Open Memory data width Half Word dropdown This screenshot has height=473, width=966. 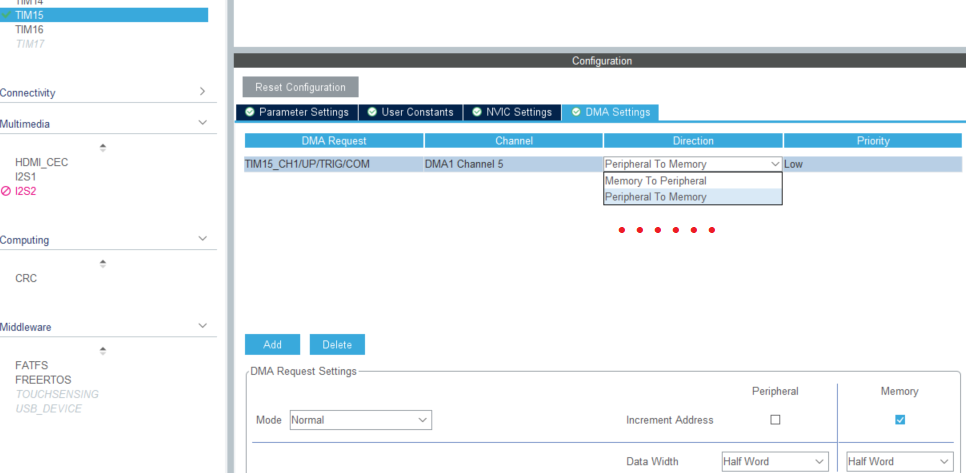click(899, 461)
